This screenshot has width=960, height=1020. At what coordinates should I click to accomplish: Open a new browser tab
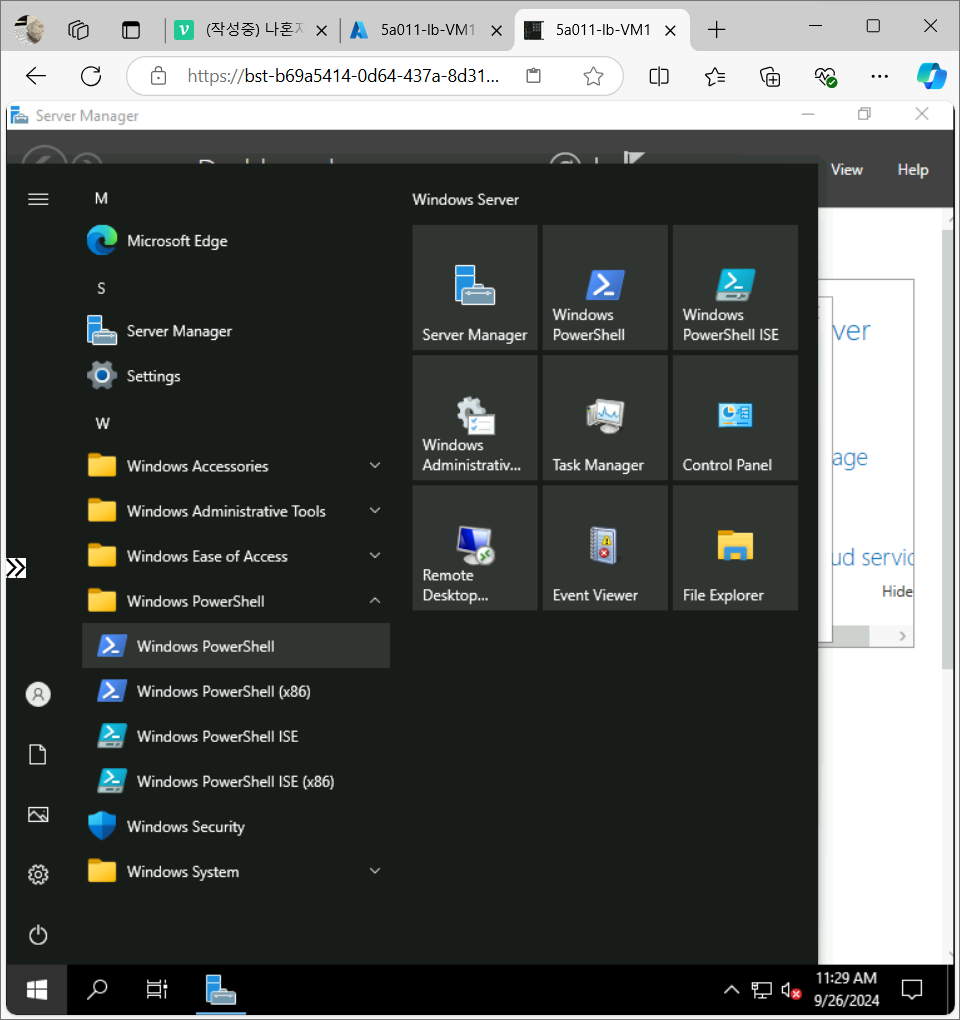[x=716, y=30]
